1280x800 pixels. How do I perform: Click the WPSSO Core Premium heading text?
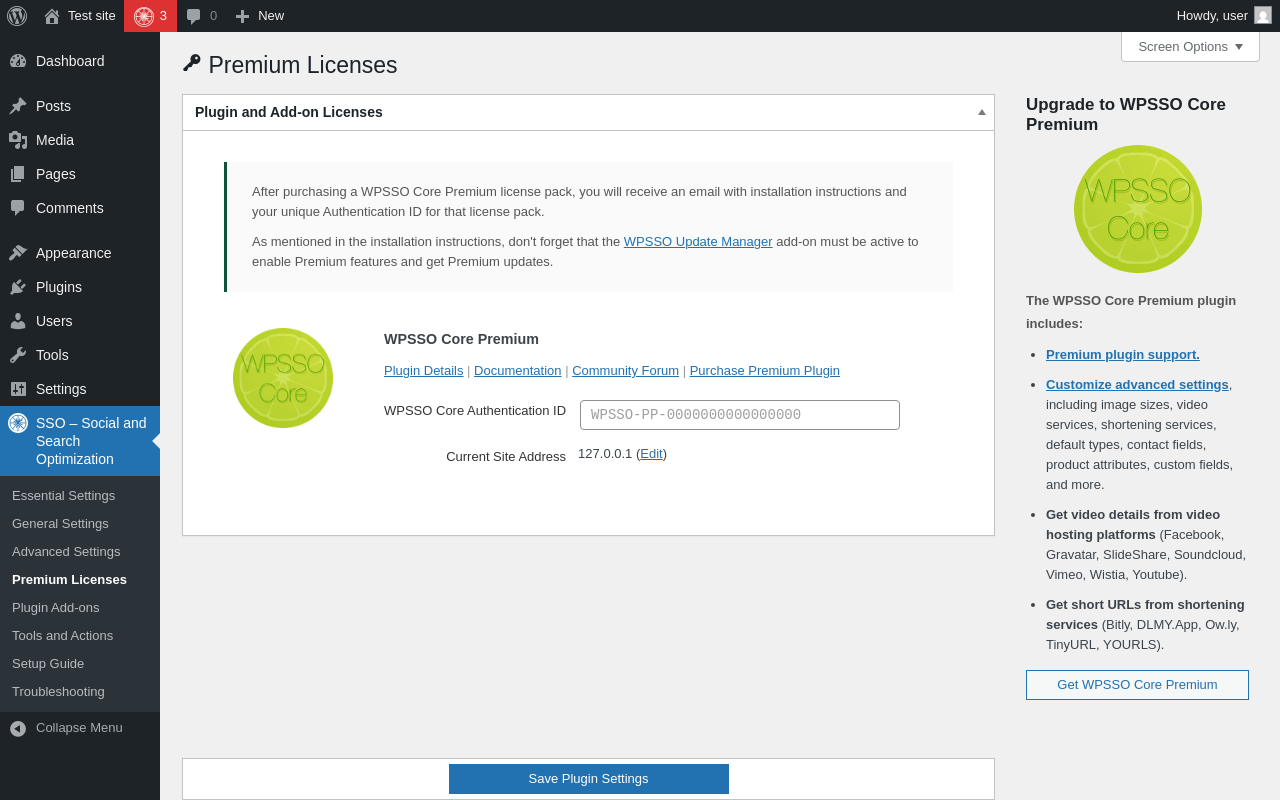(x=461, y=339)
